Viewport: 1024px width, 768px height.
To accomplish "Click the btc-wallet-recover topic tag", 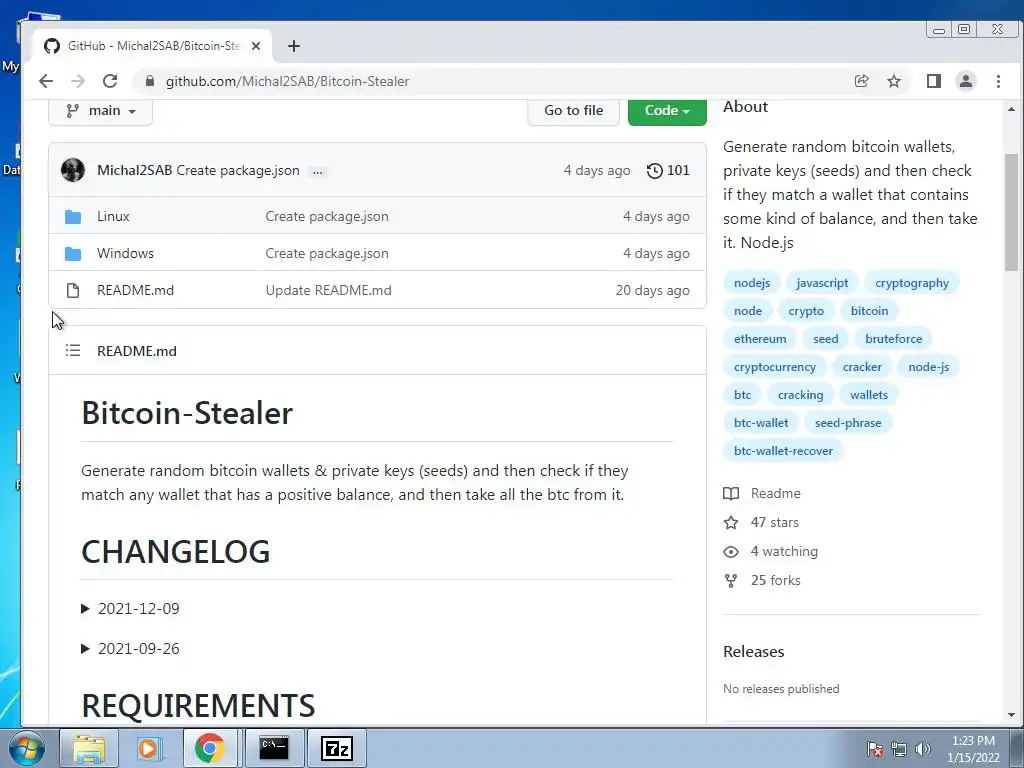I will coord(783,451).
